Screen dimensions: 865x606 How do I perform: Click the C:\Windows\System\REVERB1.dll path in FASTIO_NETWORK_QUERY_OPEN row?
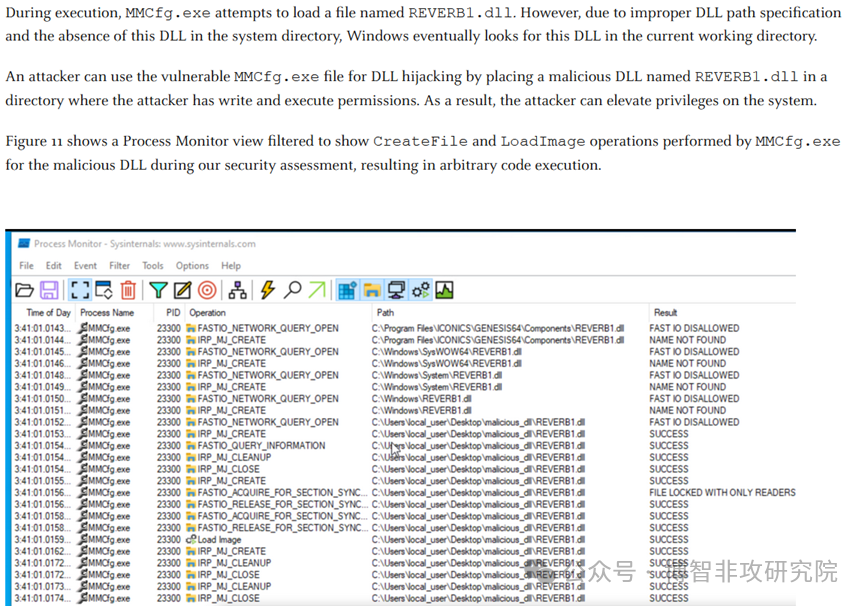click(436, 375)
